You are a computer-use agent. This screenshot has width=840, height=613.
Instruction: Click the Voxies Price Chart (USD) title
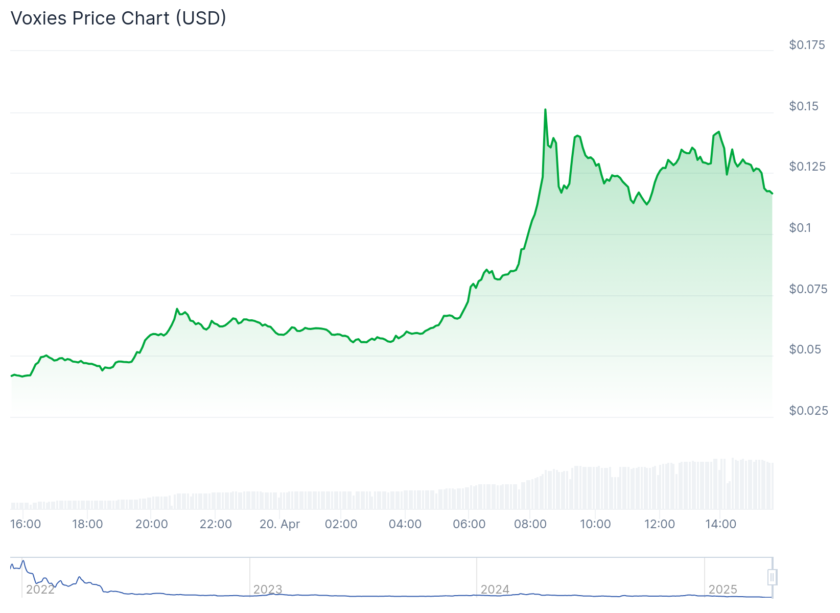[x=118, y=19]
